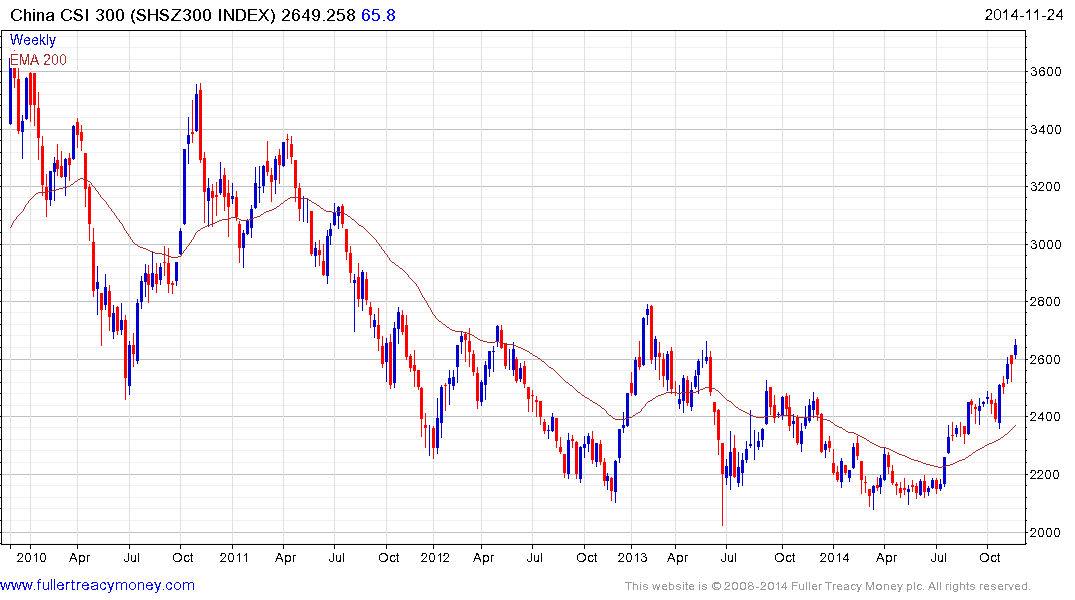The height and width of the screenshot is (600, 1075).
Task: Click the change value '65.8'
Action: point(378,15)
